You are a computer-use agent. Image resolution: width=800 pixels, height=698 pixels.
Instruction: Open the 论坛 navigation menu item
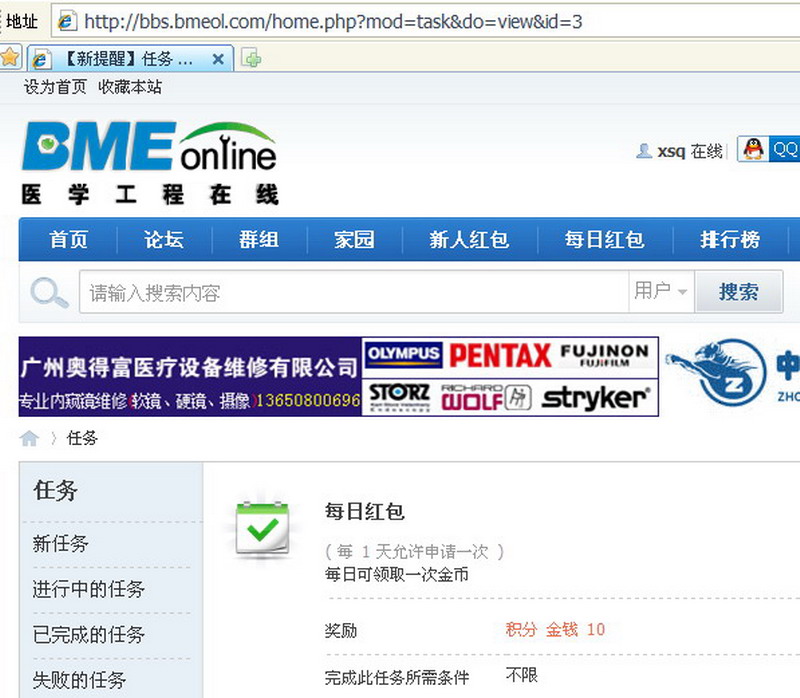pyautogui.click(x=163, y=240)
